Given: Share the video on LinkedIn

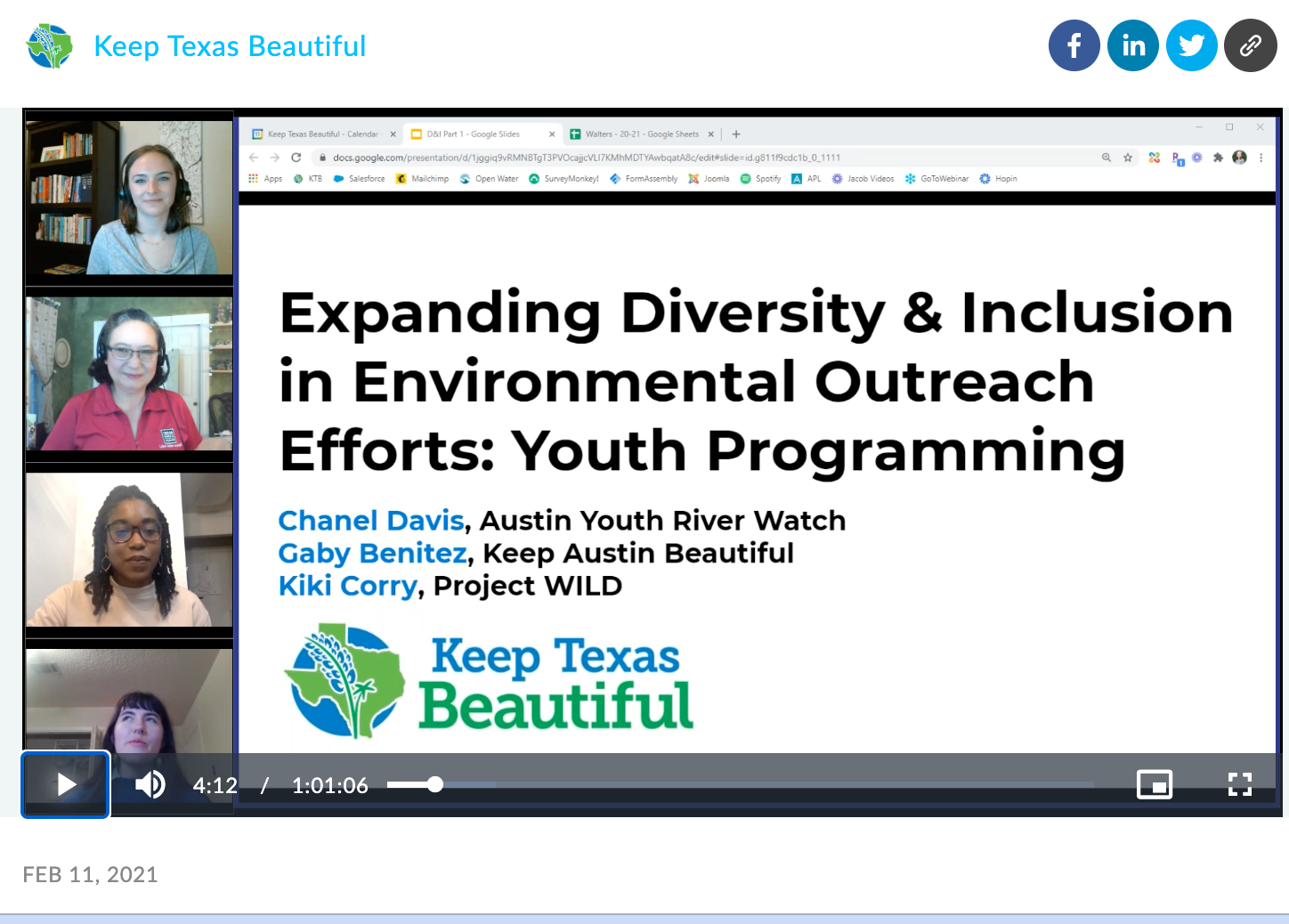Looking at the screenshot, I should click(1133, 45).
